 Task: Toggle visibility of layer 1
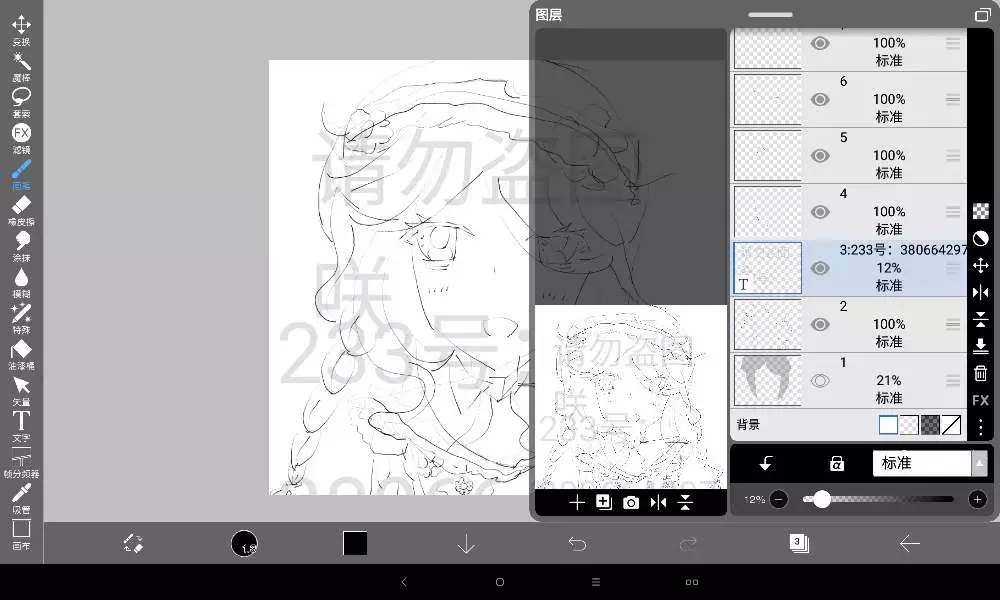(x=820, y=380)
